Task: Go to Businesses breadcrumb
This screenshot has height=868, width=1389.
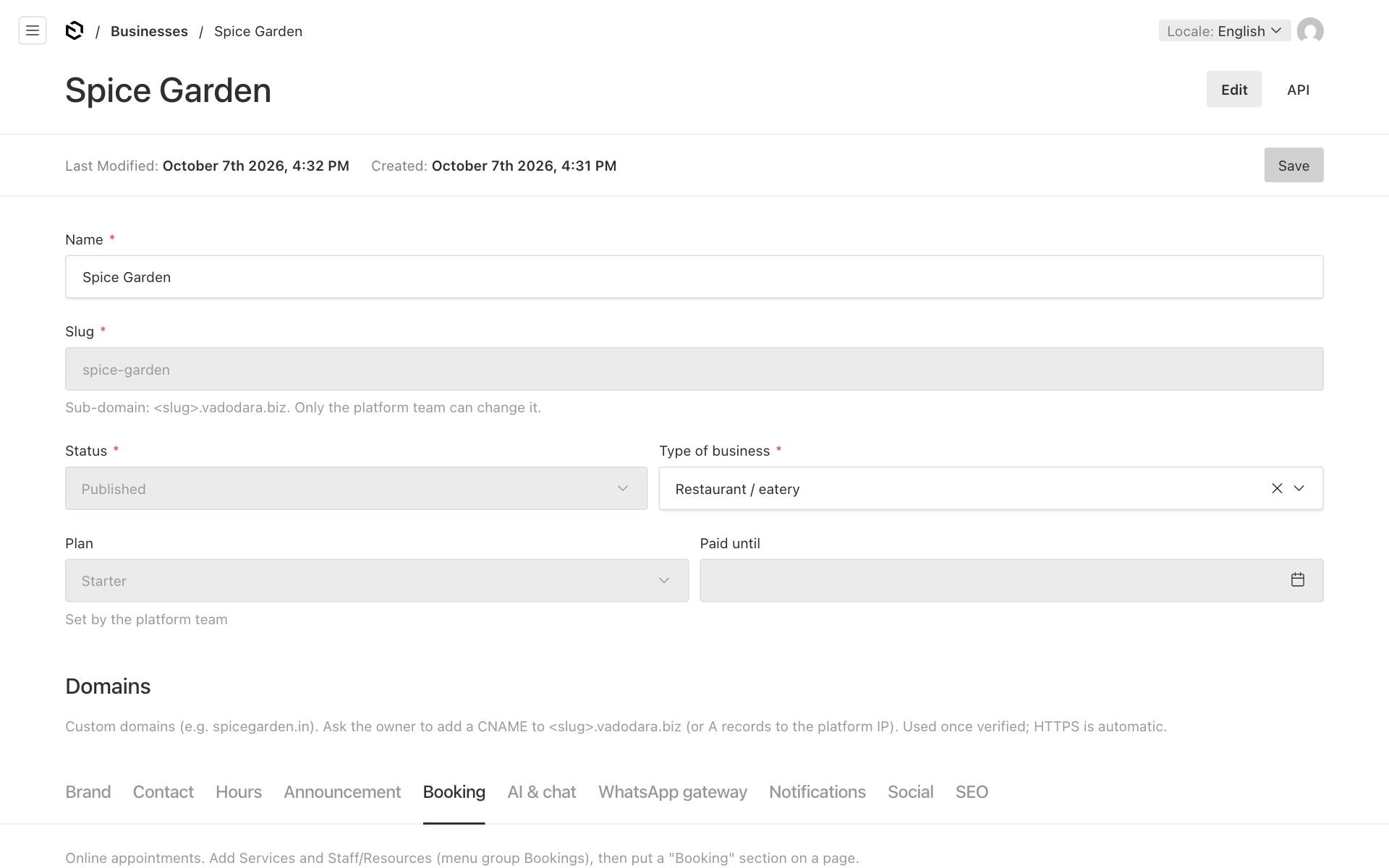Action: pos(149,31)
